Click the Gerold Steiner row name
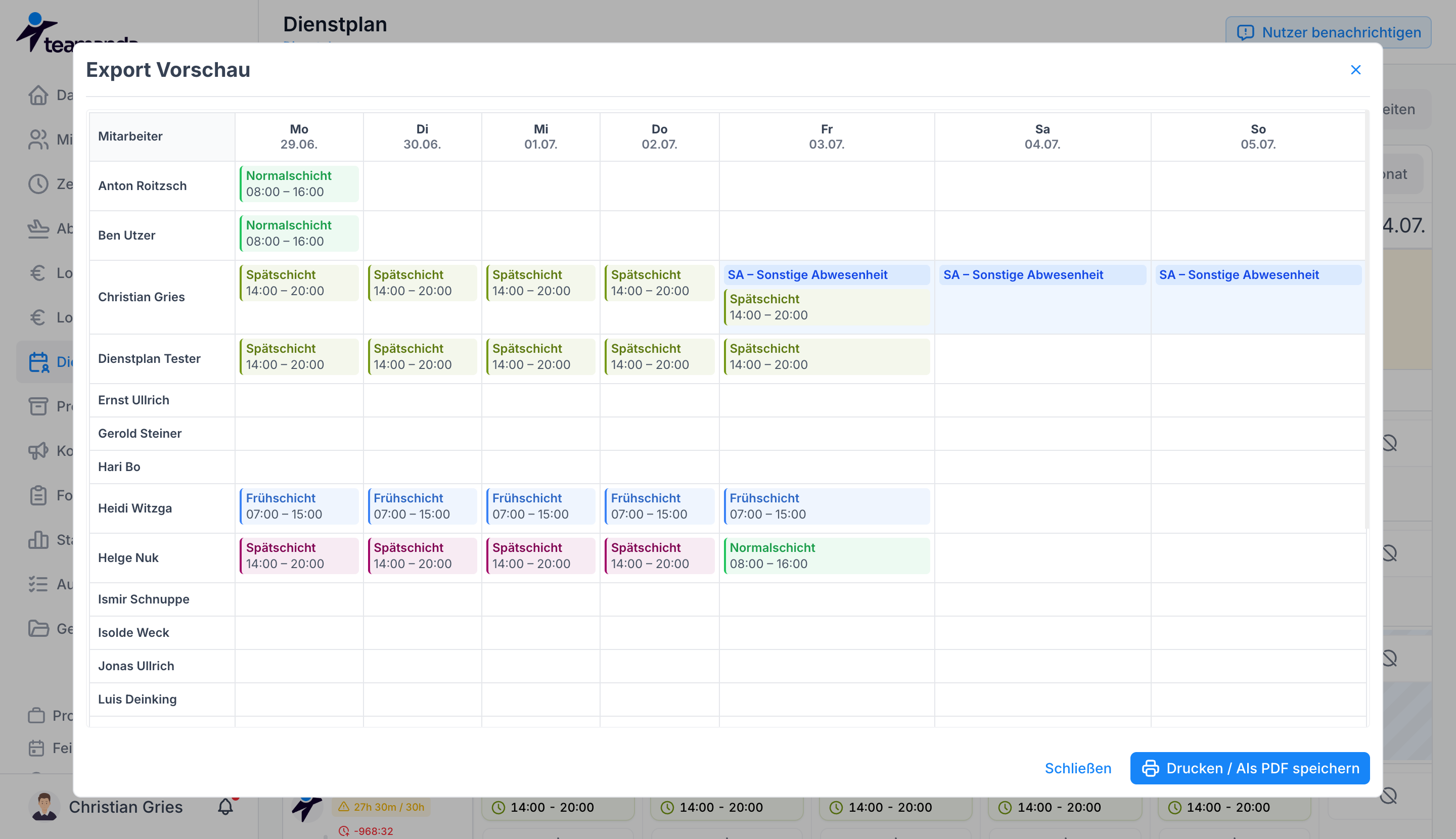This screenshot has width=1456, height=839. [x=140, y=433]
